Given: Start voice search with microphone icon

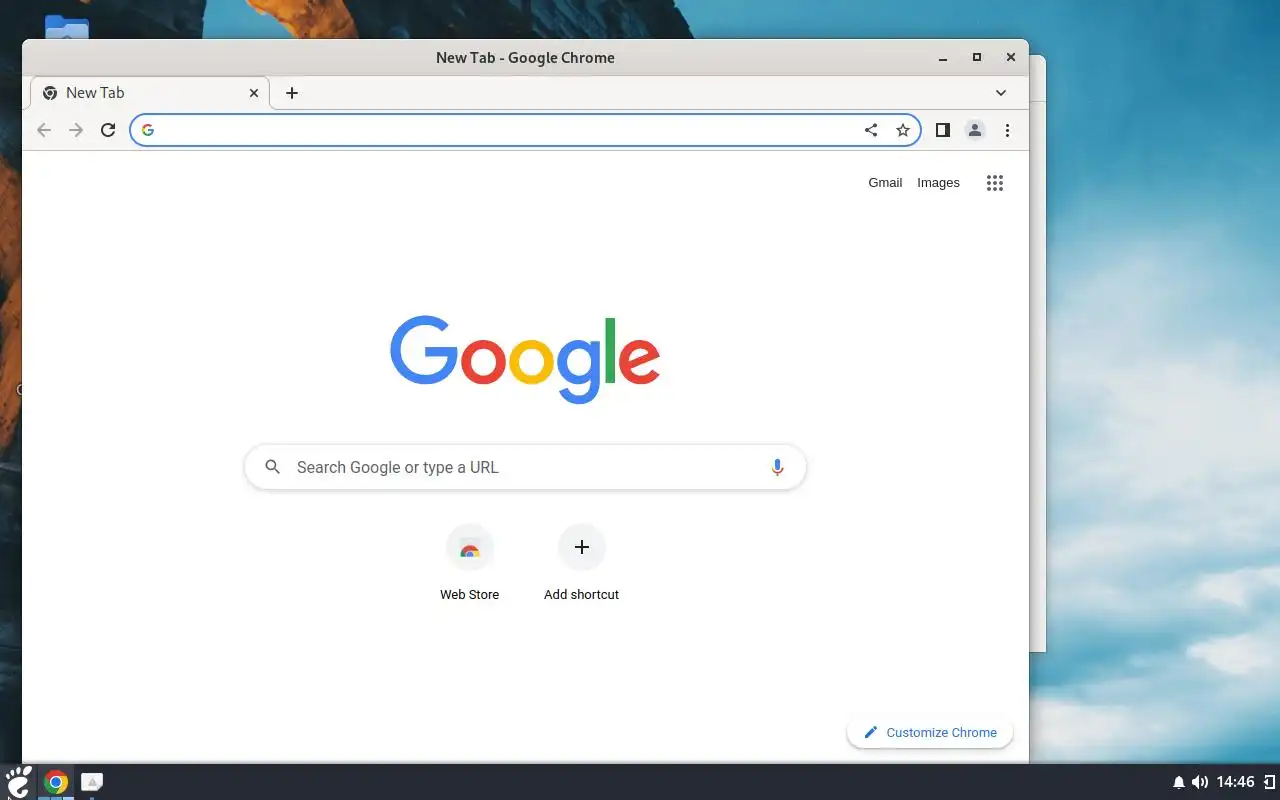Looking at the screenshot, I should tap(777, 467).
